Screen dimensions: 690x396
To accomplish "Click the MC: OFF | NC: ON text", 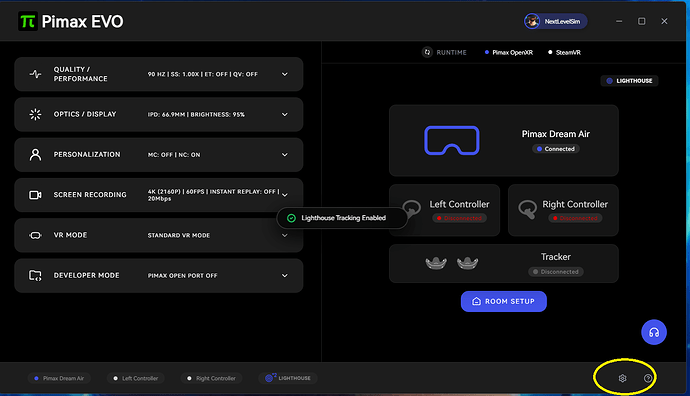I will pyautogui.click(x=174, y=155).
